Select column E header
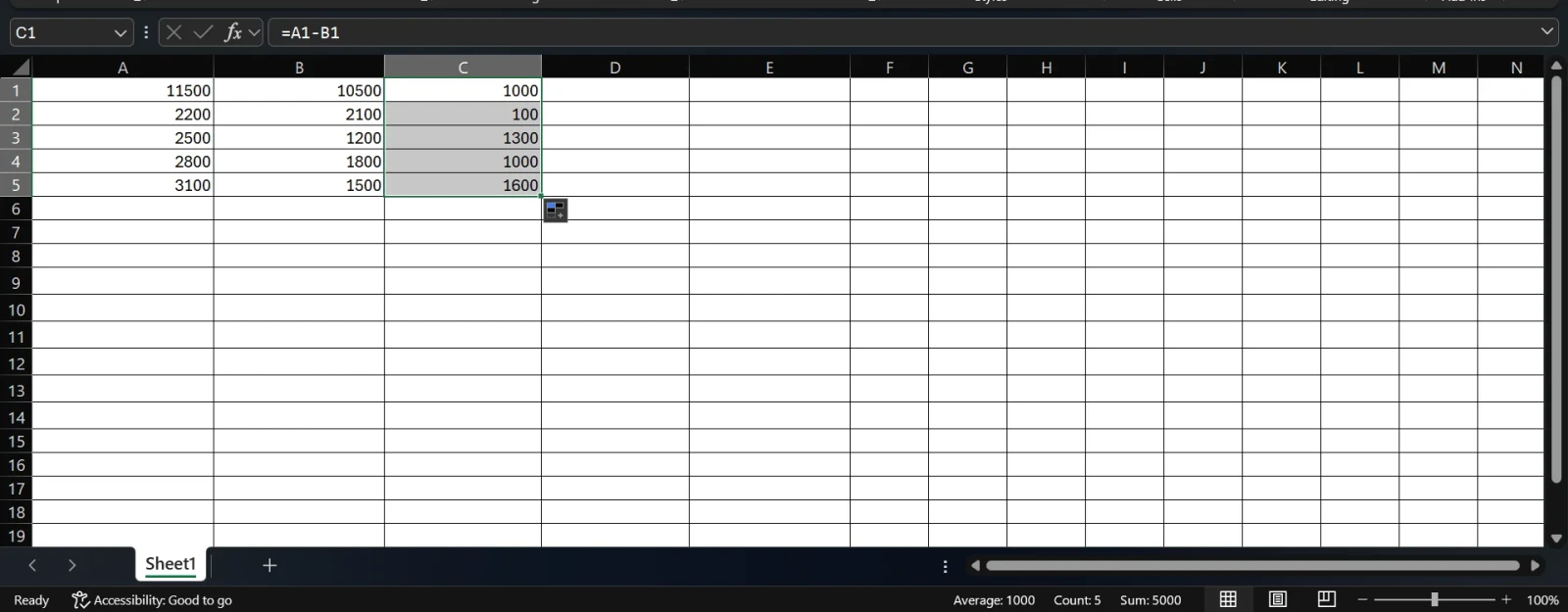 point(769,68)
